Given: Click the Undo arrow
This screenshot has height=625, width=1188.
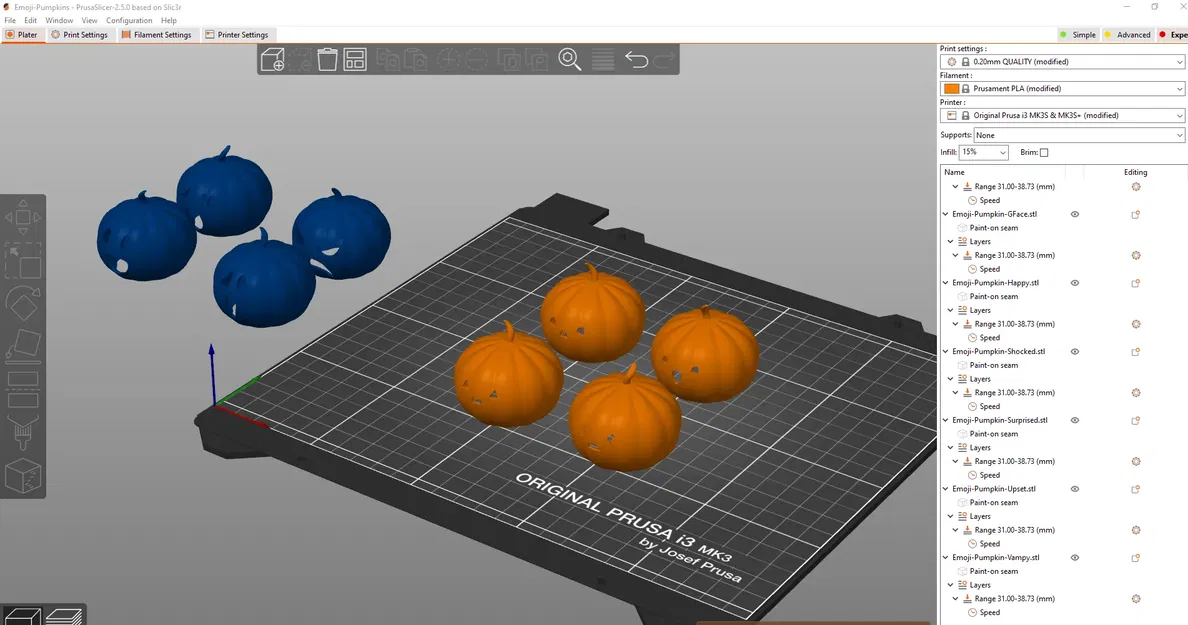Looking at the screenshot, I should [636, 59].
